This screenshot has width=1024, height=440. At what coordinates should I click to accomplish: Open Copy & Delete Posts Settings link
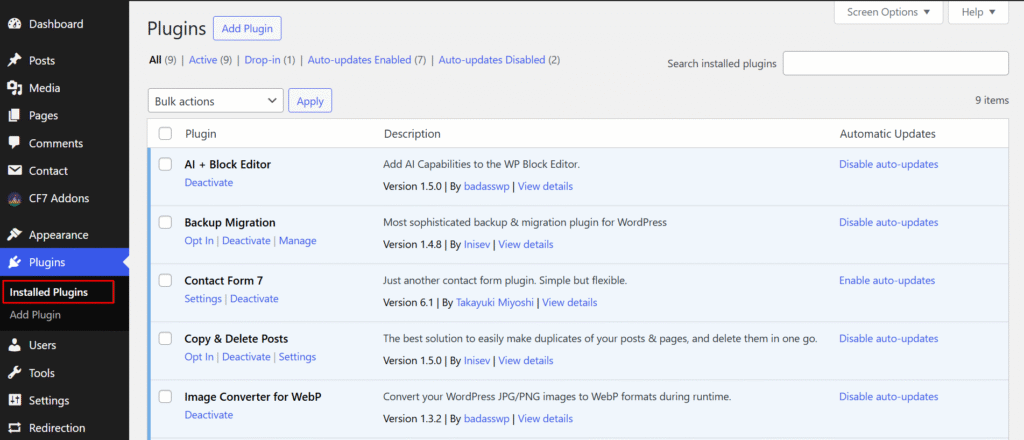coord(298,357)
